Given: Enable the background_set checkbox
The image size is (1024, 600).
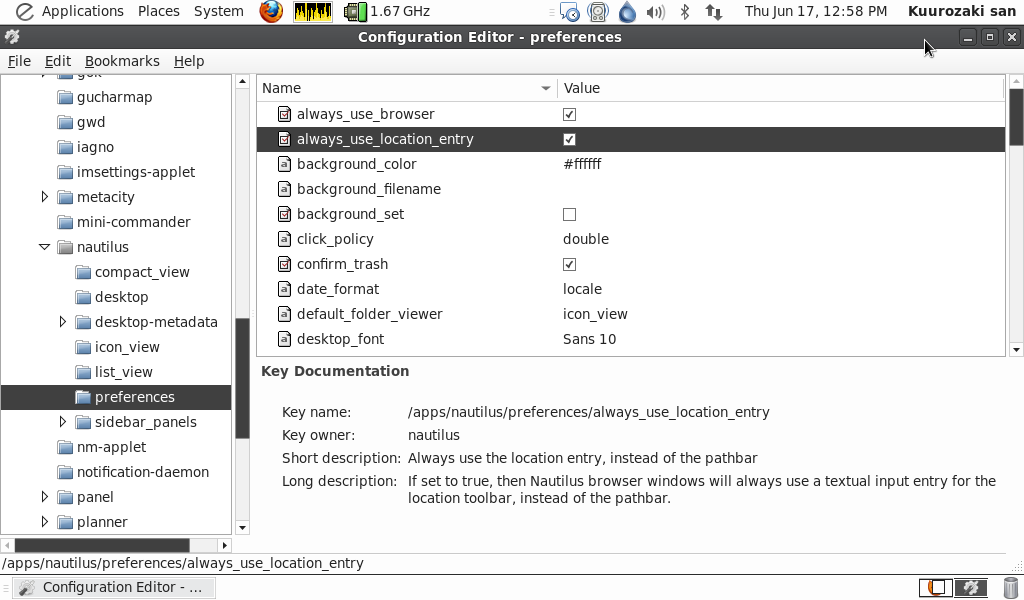Looking at the screenshot, I should tap(569, 214).
